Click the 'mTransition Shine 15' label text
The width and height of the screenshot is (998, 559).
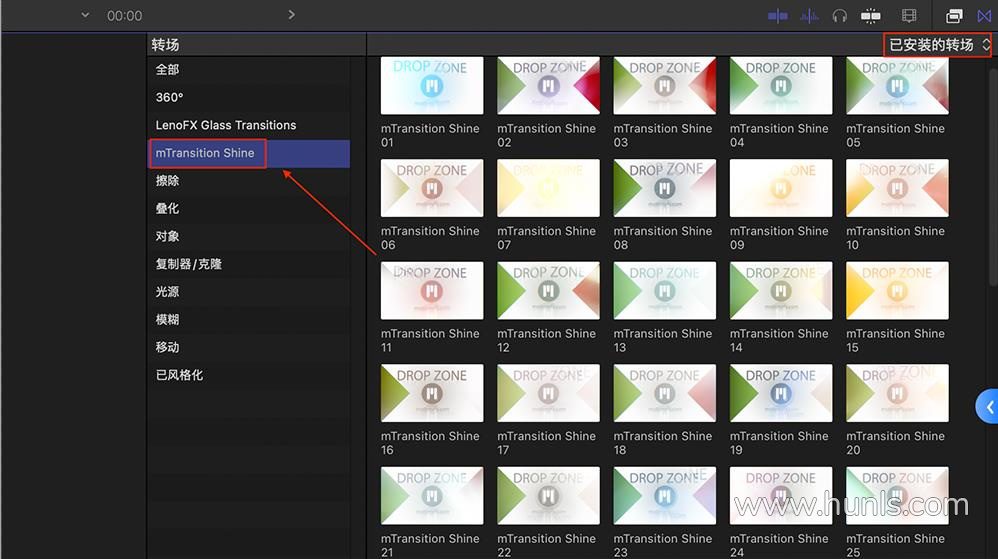(896, 341)
